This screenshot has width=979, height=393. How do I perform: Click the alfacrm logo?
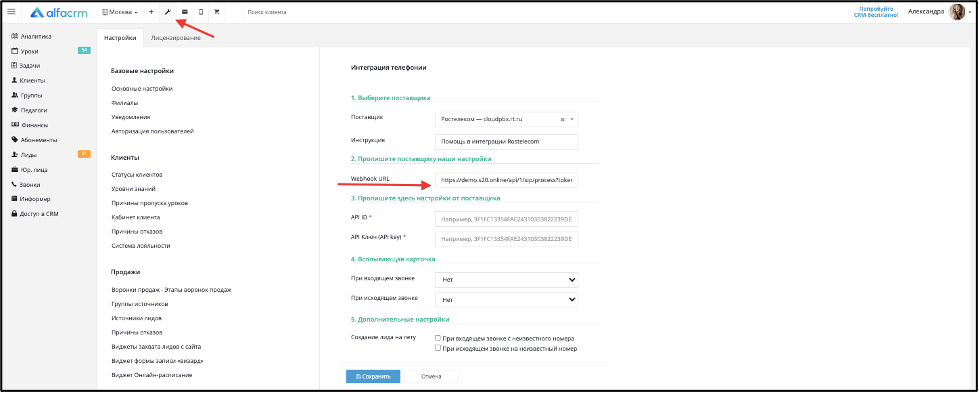59,12
